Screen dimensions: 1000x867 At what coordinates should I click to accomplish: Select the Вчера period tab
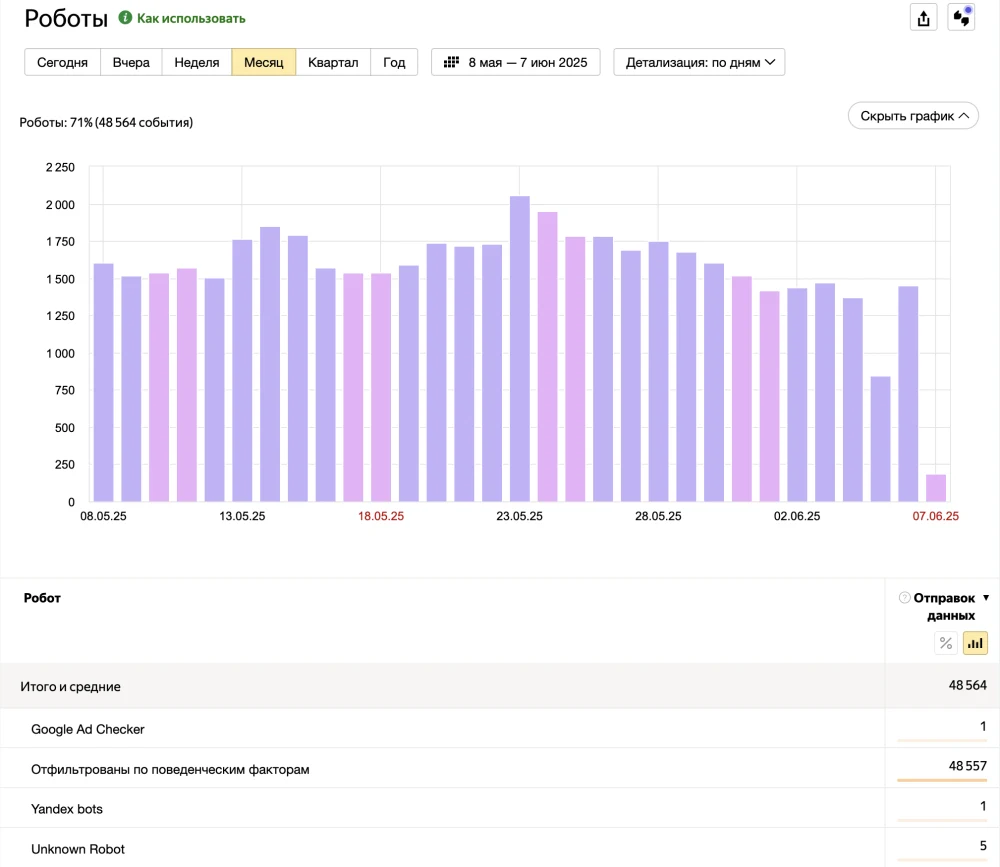tap(131, 62)
